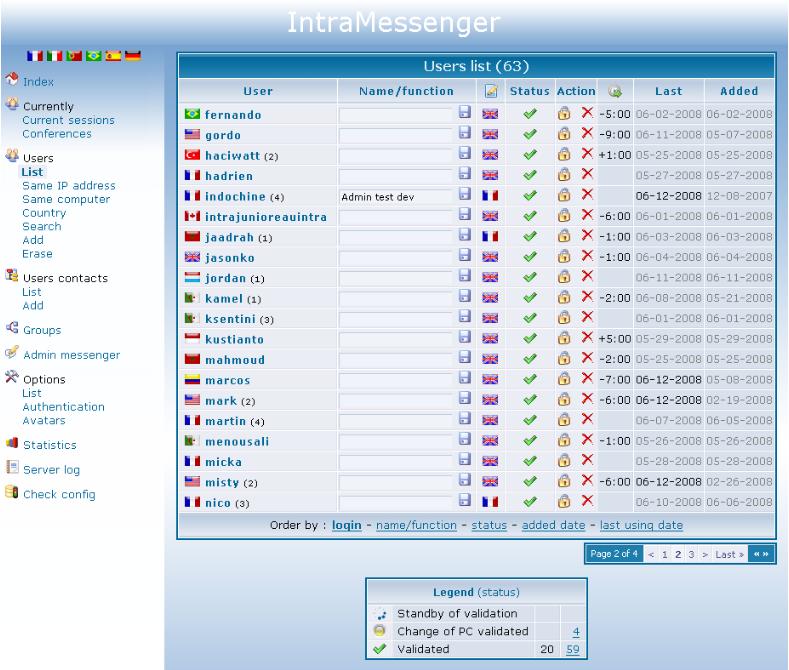Click padlock icon in hadrien row

click(x=564, y=175)
